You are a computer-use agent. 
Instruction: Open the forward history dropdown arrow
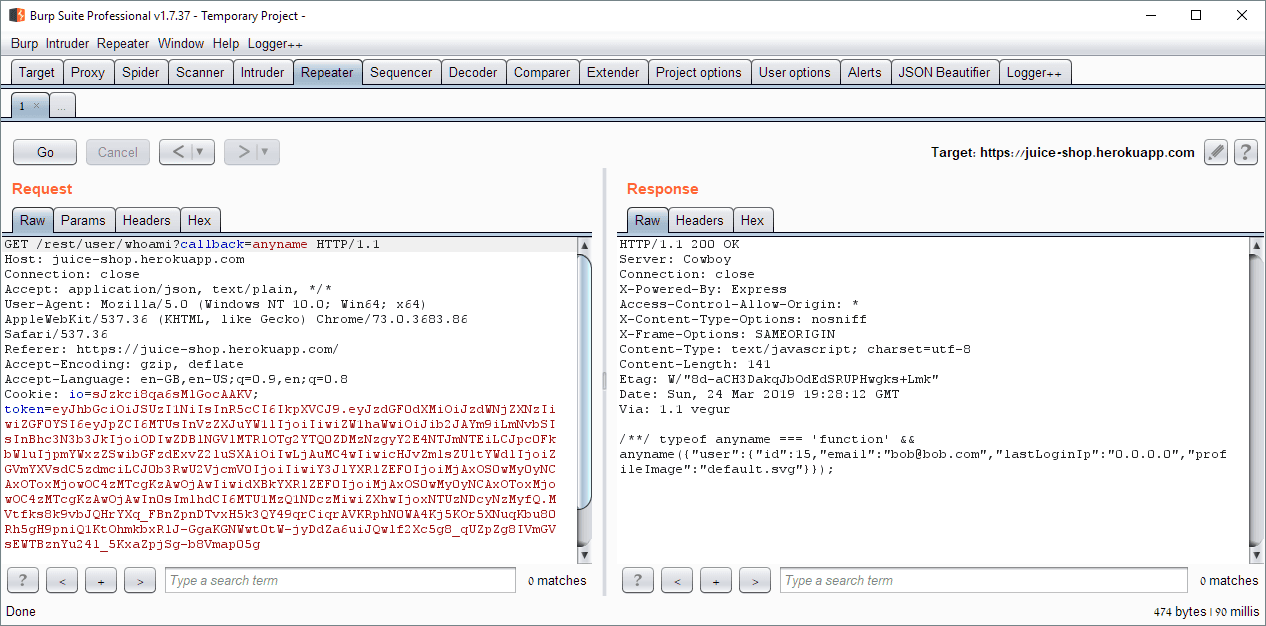click(x=265, y=152)
